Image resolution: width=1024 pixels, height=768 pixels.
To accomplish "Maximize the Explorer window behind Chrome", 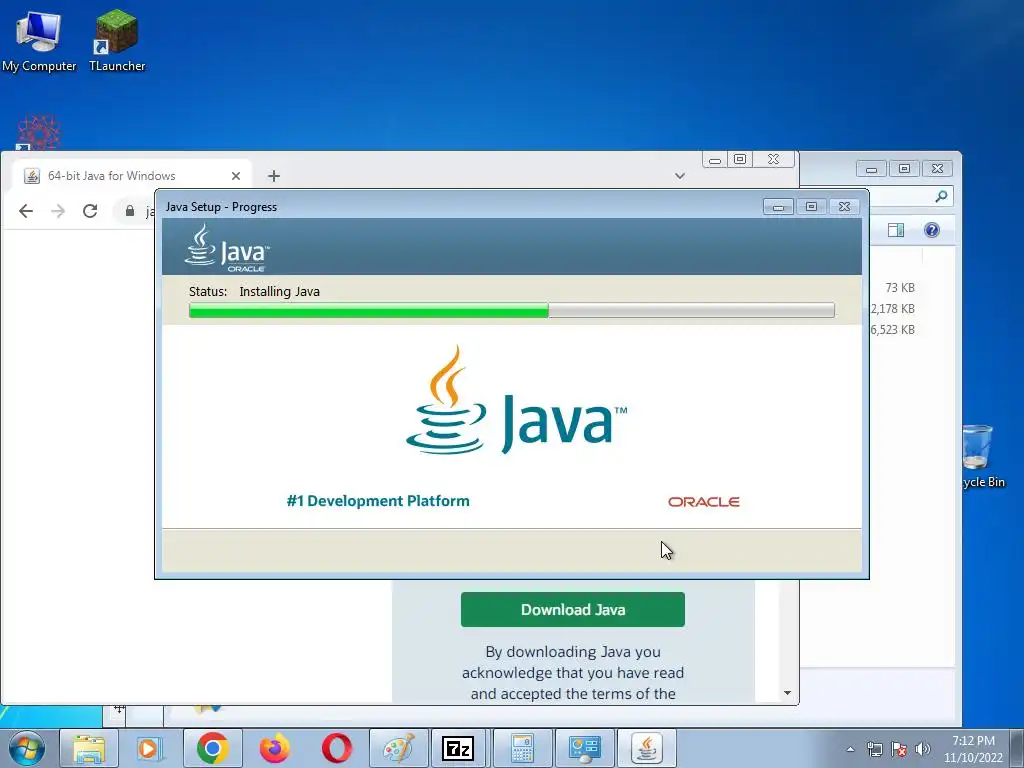I will coord(904,169).
